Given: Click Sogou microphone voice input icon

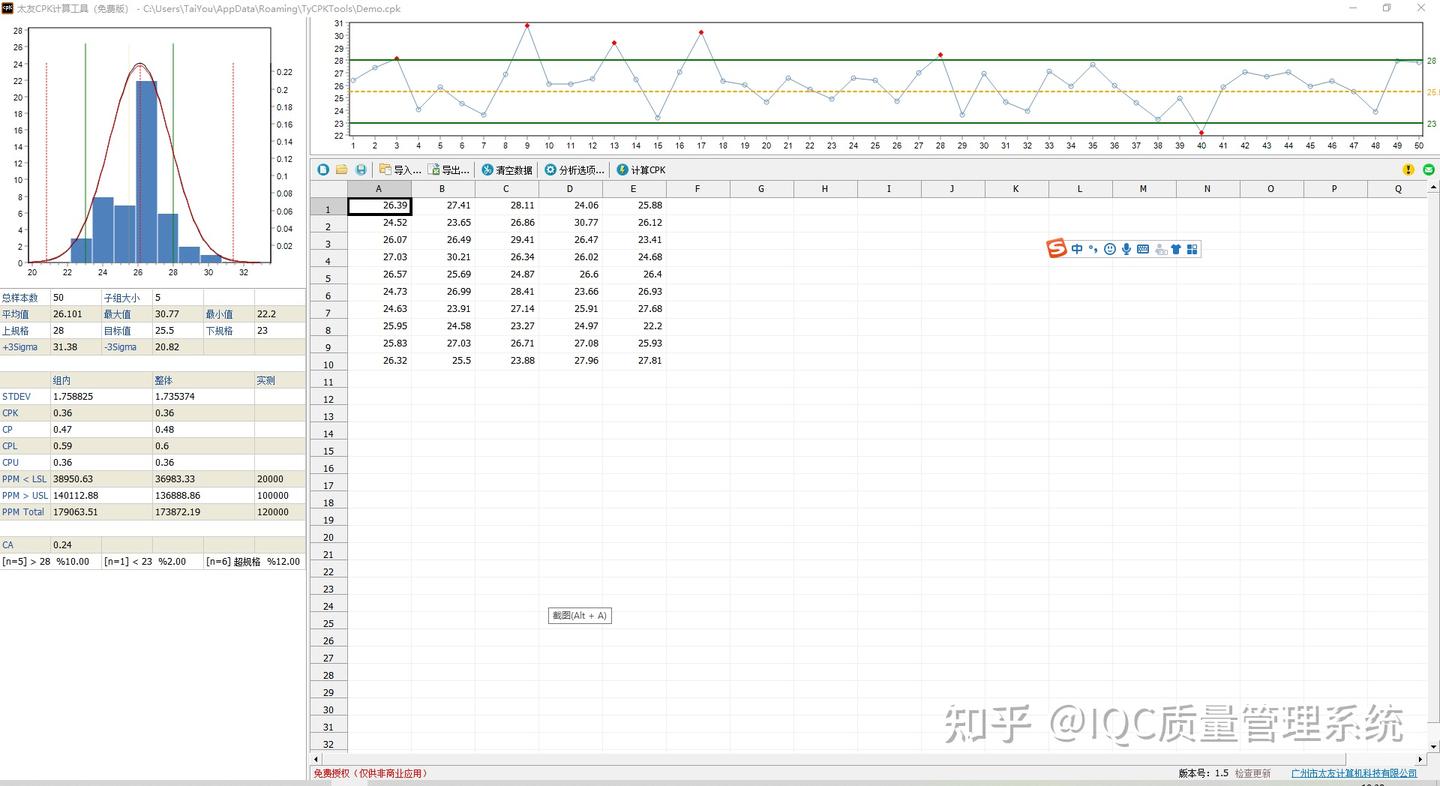Looking at the screenshot, I should [1126, 249].
